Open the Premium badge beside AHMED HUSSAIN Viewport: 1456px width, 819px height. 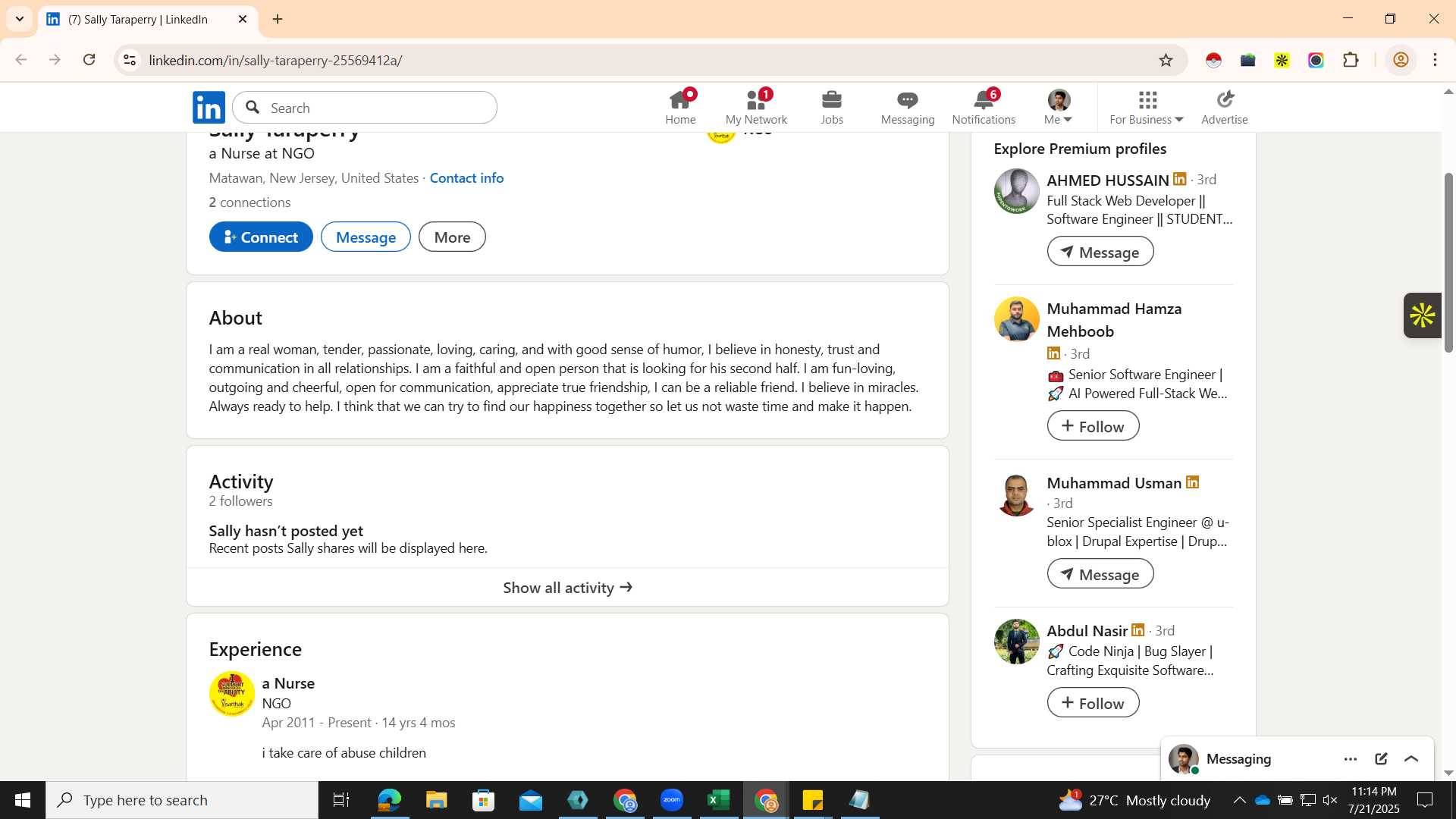pos(1179,179)
